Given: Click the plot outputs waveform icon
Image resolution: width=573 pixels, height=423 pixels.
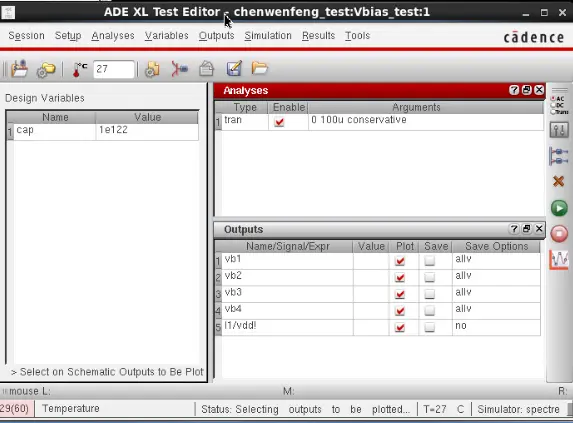Looking at the screenshot, I should (x=559, y=260).
